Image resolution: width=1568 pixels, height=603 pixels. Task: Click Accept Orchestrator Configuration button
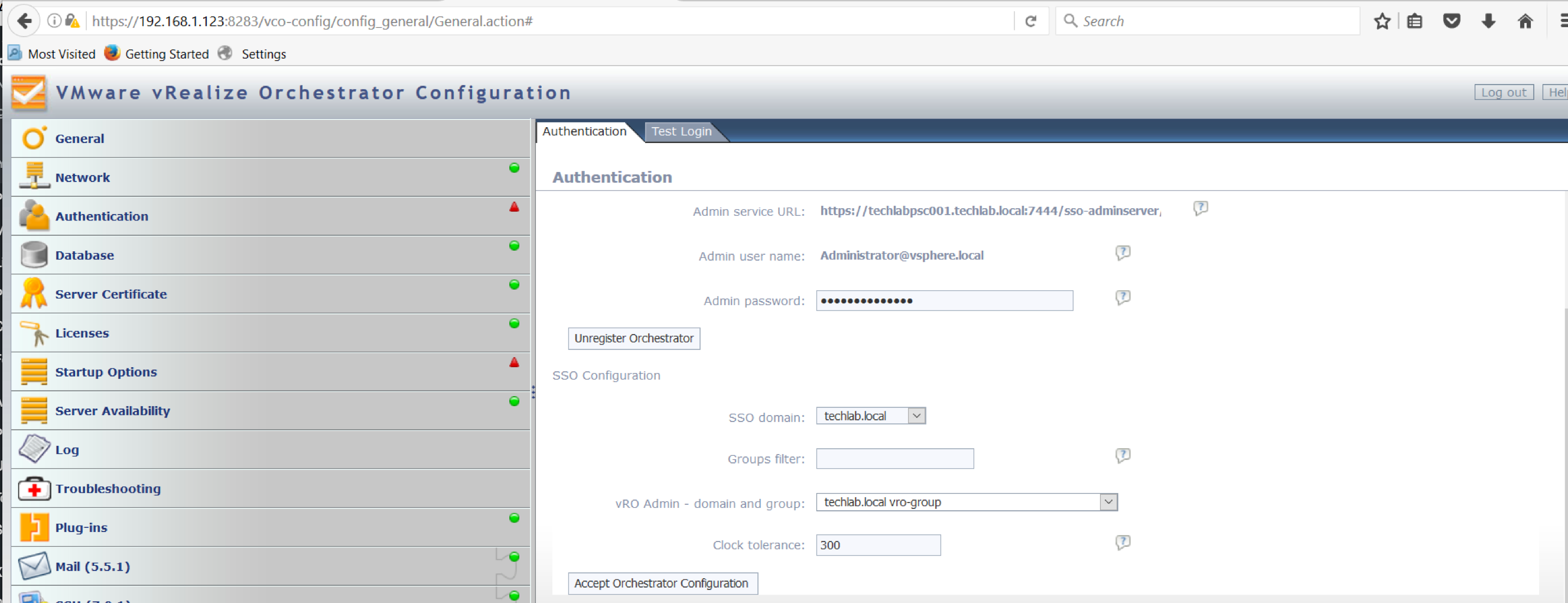662,583
